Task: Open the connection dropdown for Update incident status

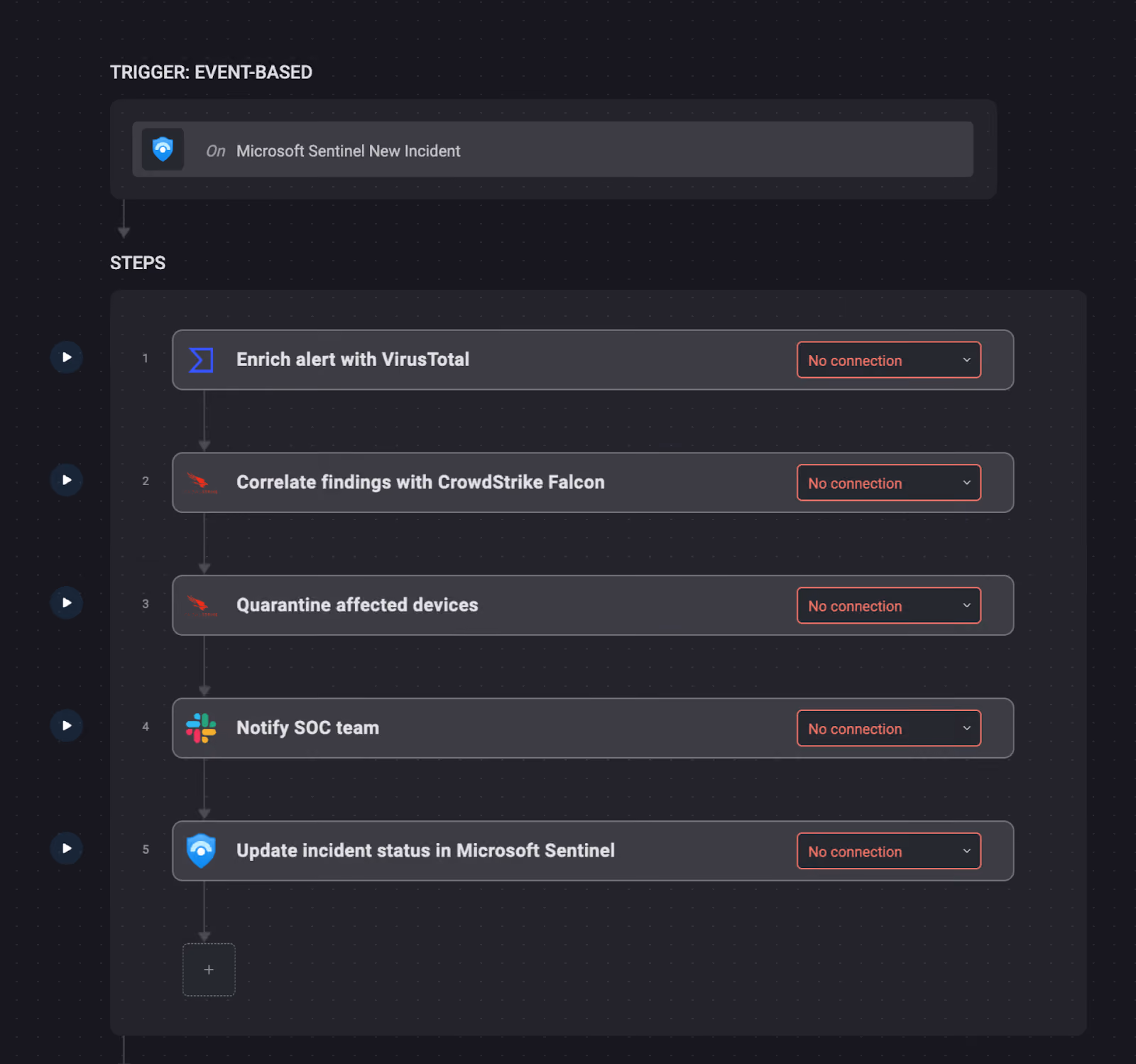Action: (x=889, y=852)
